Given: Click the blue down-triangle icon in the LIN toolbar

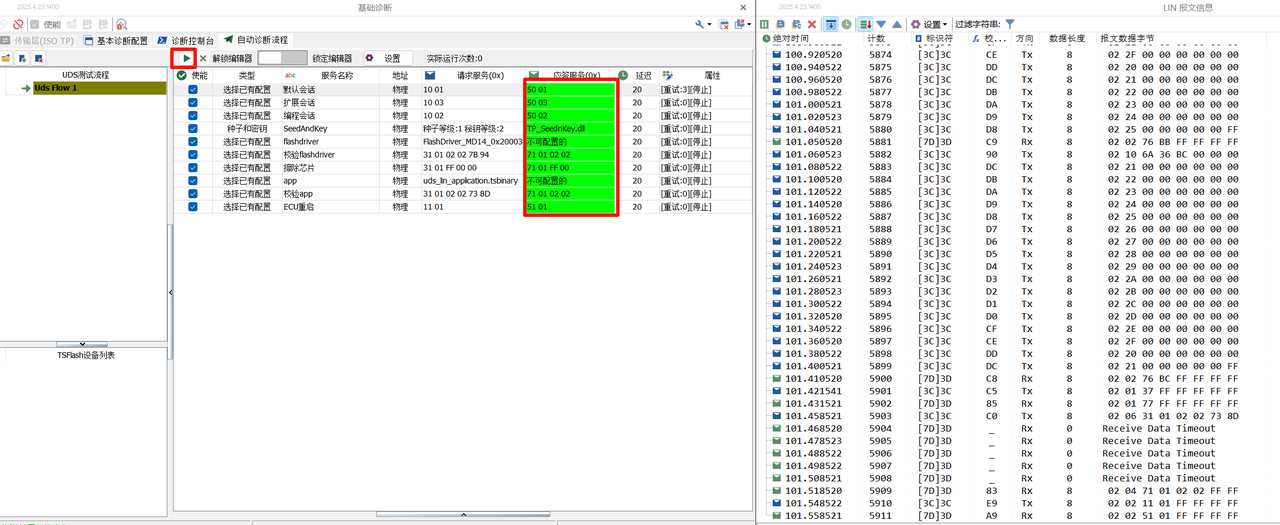Looking at the screenshot, I should (x=881, y=24).
